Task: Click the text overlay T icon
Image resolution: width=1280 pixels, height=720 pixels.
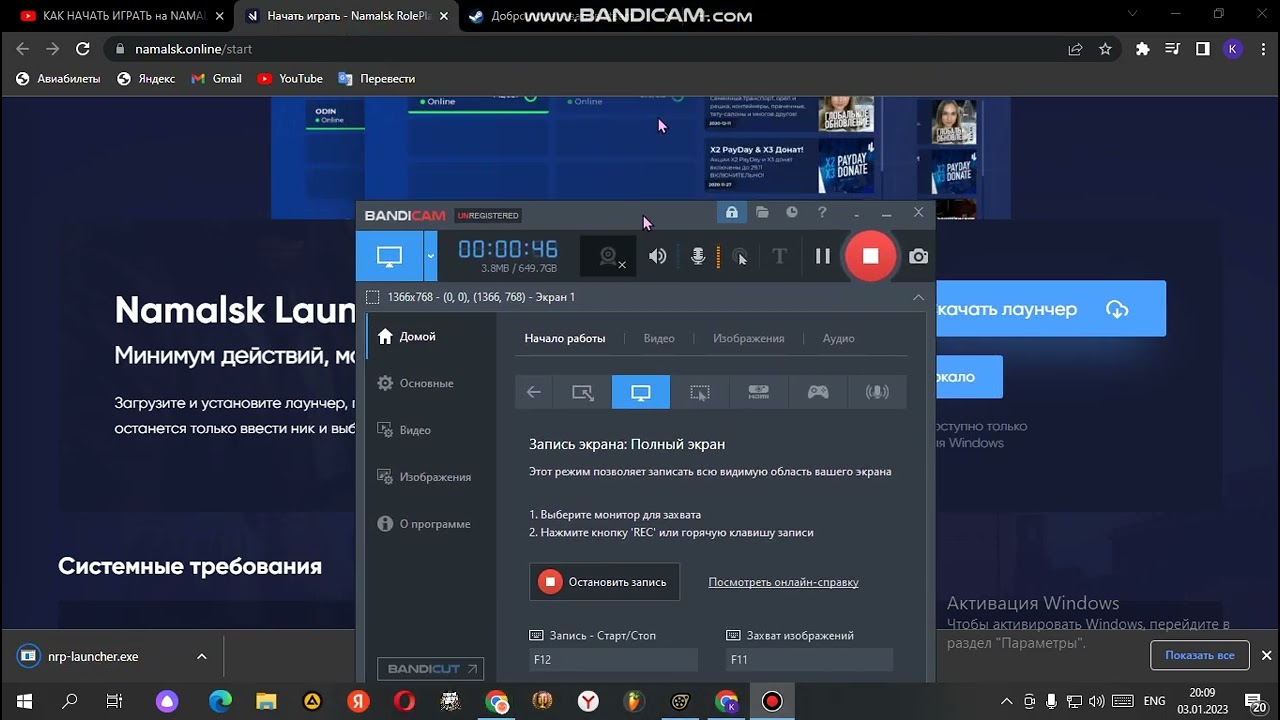Action: (779, 257)
